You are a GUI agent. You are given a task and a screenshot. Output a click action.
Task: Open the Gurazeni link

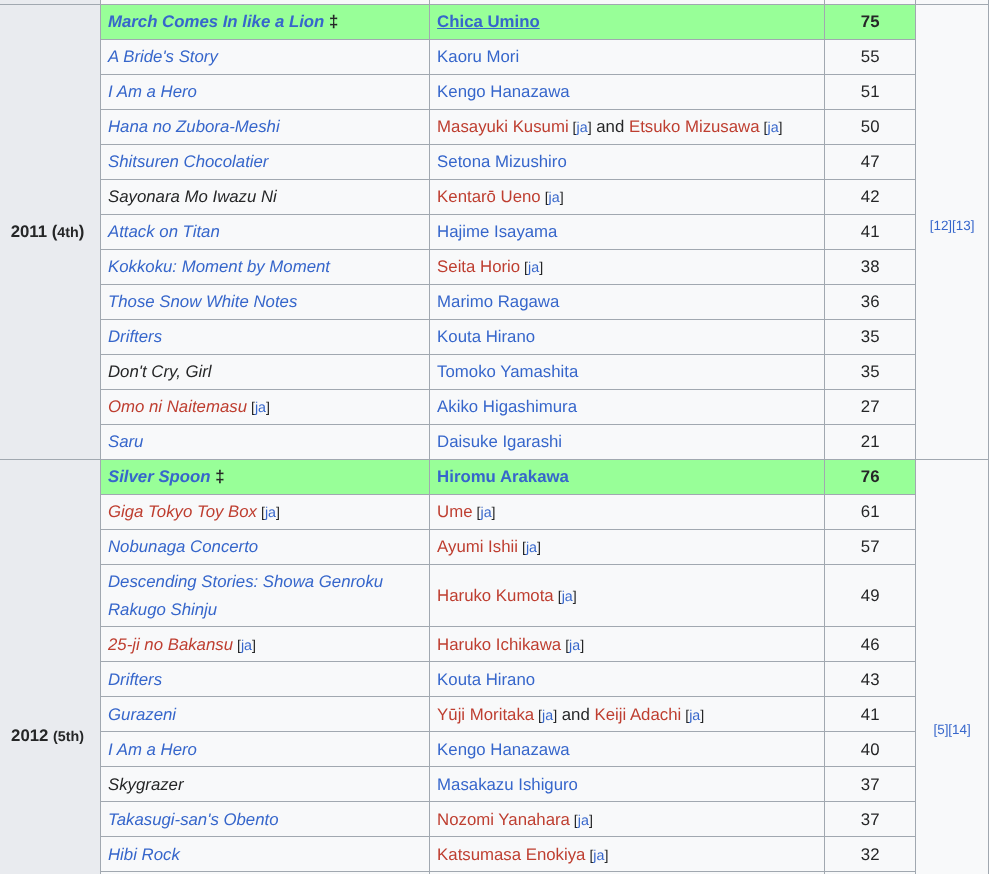(142, 715)
